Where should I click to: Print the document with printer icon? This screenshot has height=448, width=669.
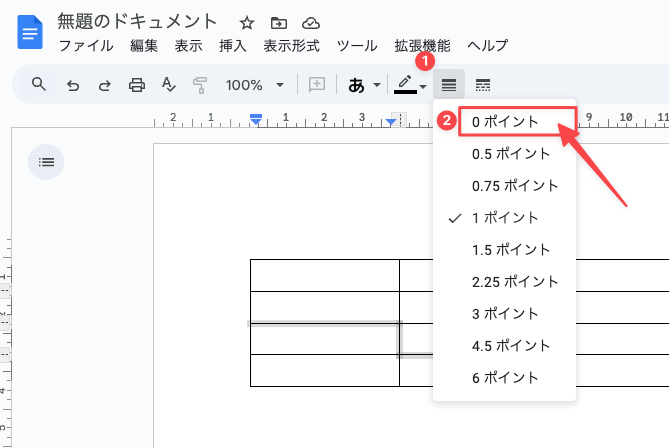coord(137,85)
